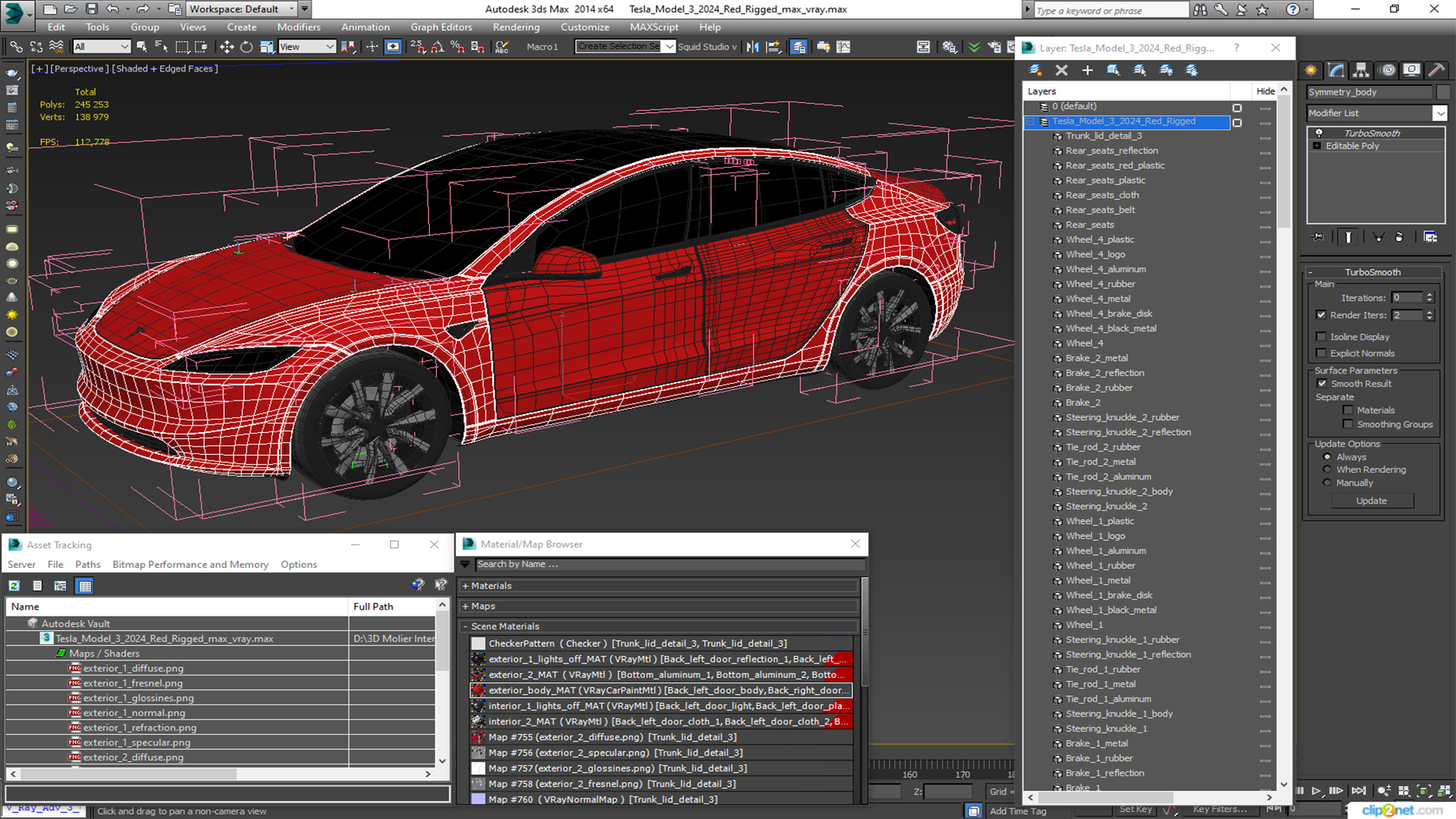
Task: Click Add Selected Objects plus icon
Action: click(1087, 70)
